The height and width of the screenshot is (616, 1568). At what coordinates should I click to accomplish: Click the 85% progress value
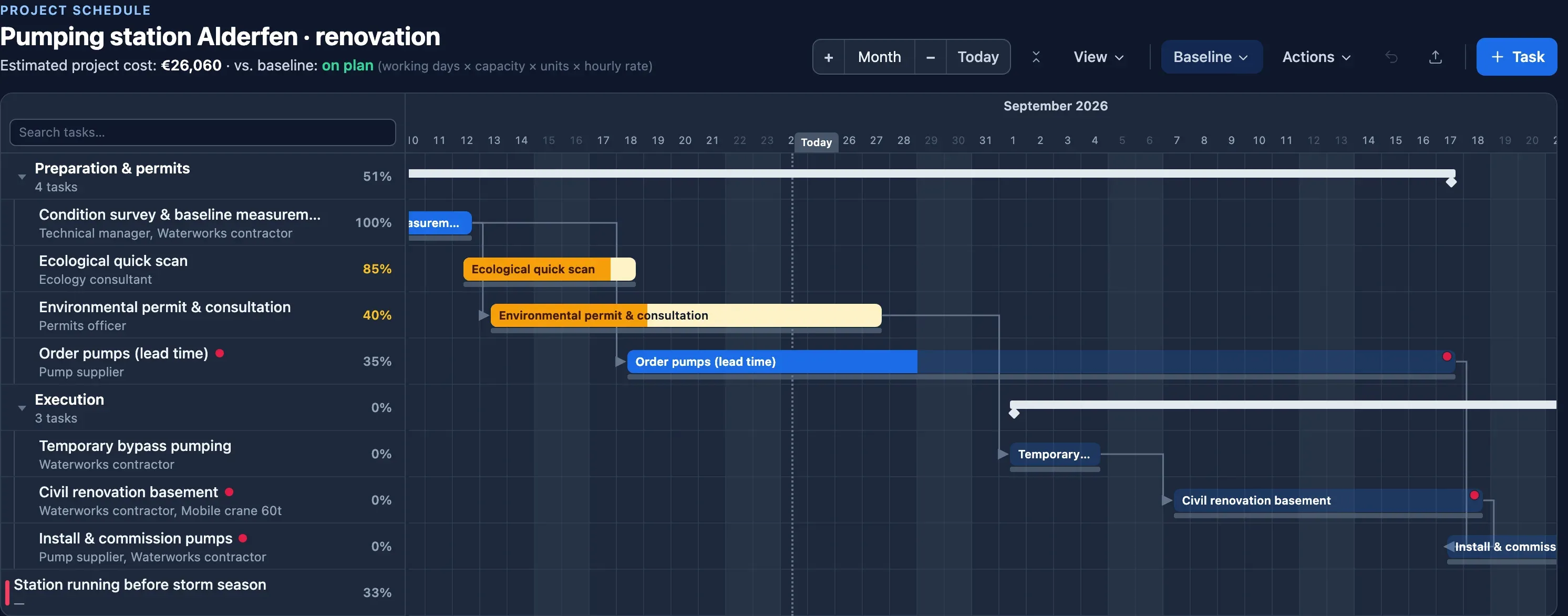click(x=377, y=269)
